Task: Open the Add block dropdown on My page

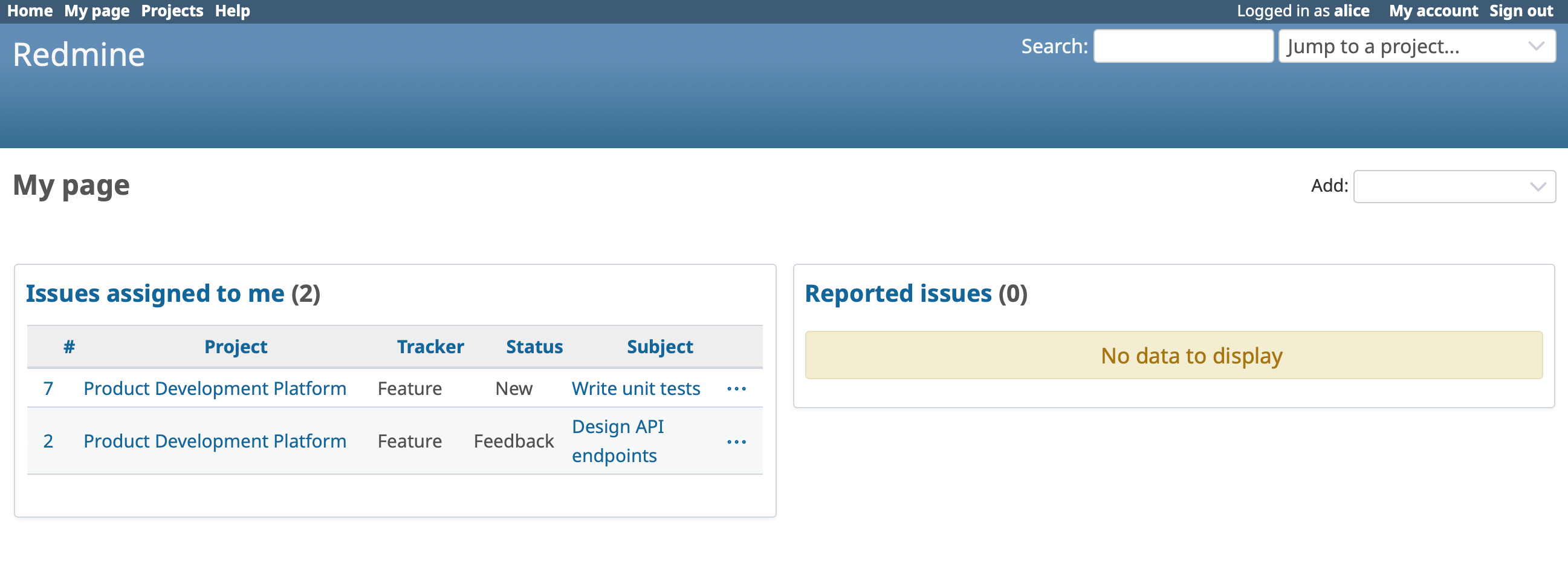Action: click(x=1454, y=186)
